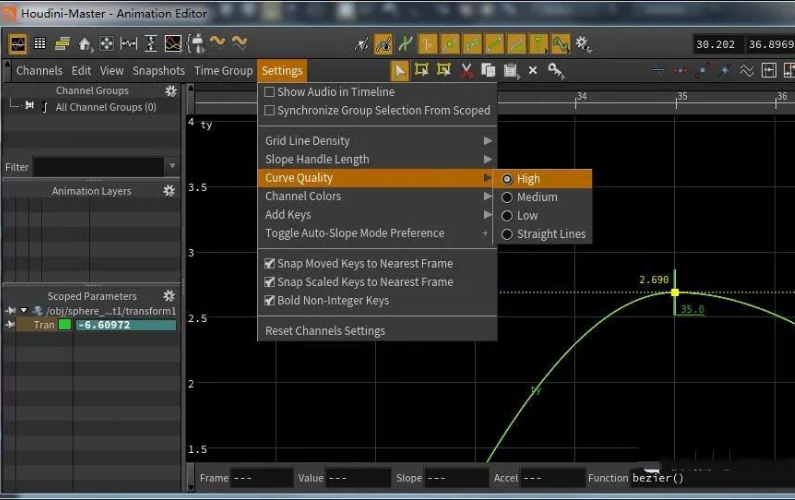Click the key icon to add keyframe
Image resolution: width=795 pixels, height=500 pixels.
click(x=556, y=70)
